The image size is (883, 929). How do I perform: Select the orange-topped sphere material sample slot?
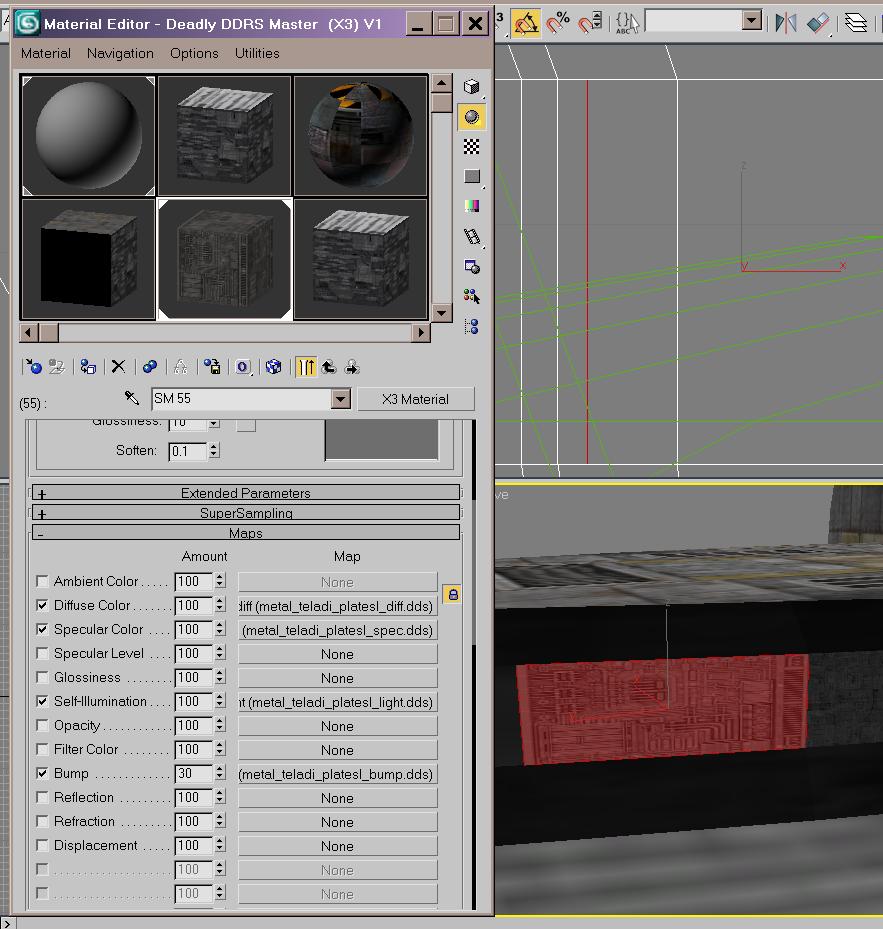point(361,136)
